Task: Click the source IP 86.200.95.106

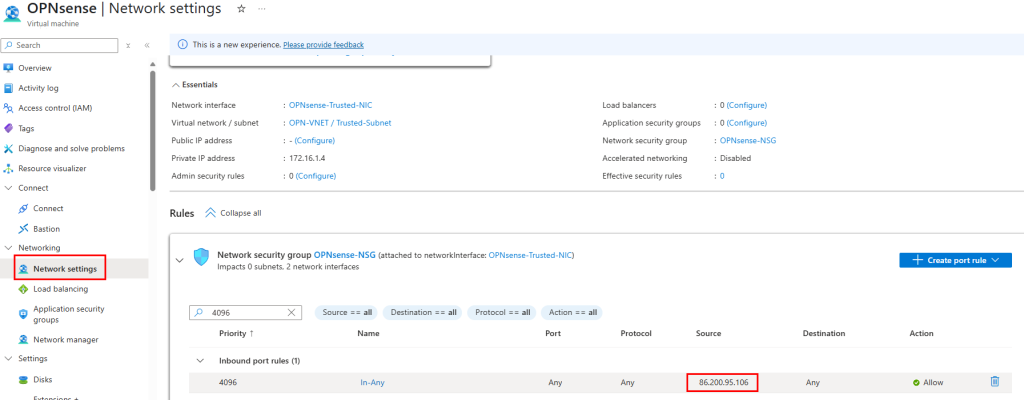Action: (x=722, y=382)
